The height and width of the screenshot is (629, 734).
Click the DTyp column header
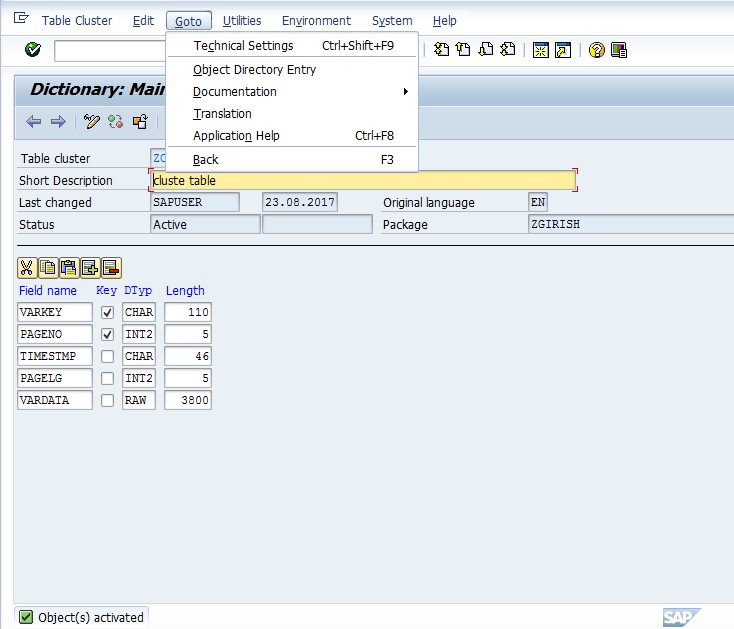[x=138, y=291]
